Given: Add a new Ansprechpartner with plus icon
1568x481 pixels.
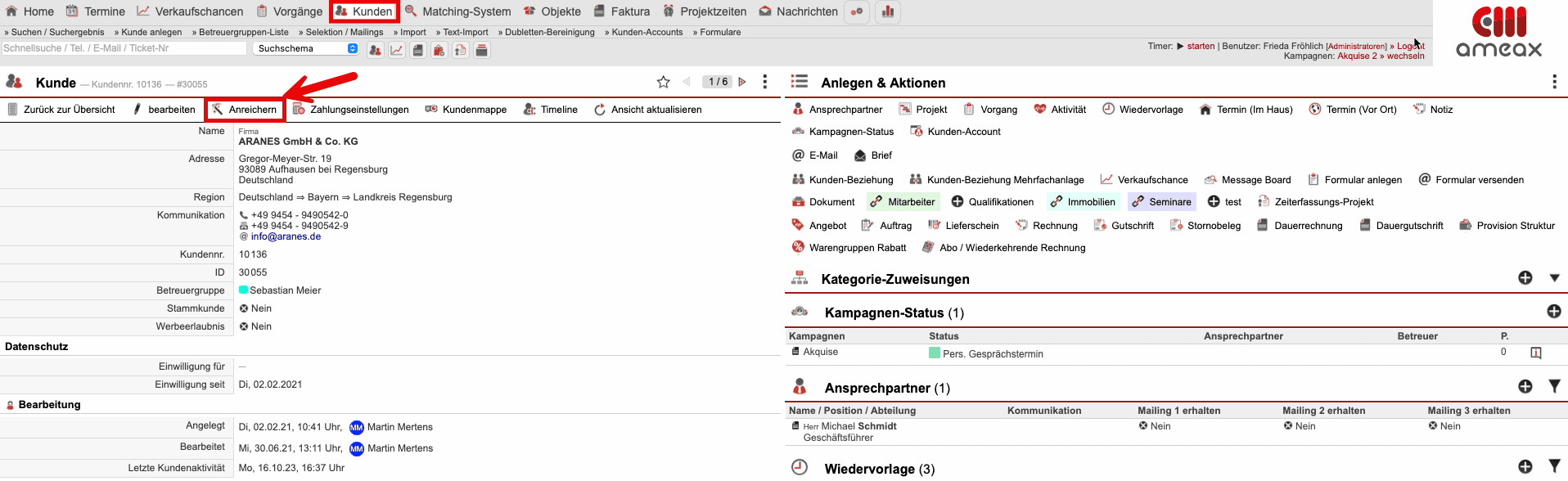Looking at the screenshot, I should (1525, 386).
